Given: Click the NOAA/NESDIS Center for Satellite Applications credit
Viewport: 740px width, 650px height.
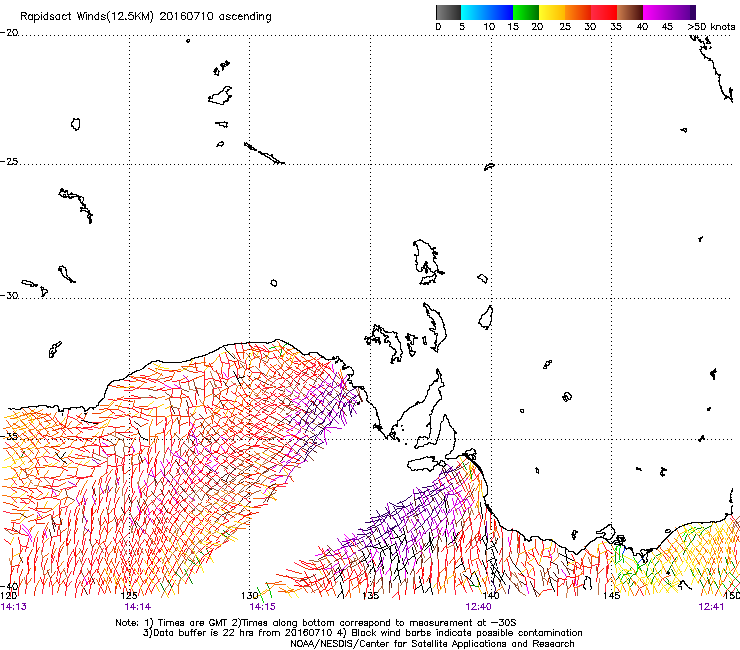Looking at the screenshot, I should click(432, 644).
